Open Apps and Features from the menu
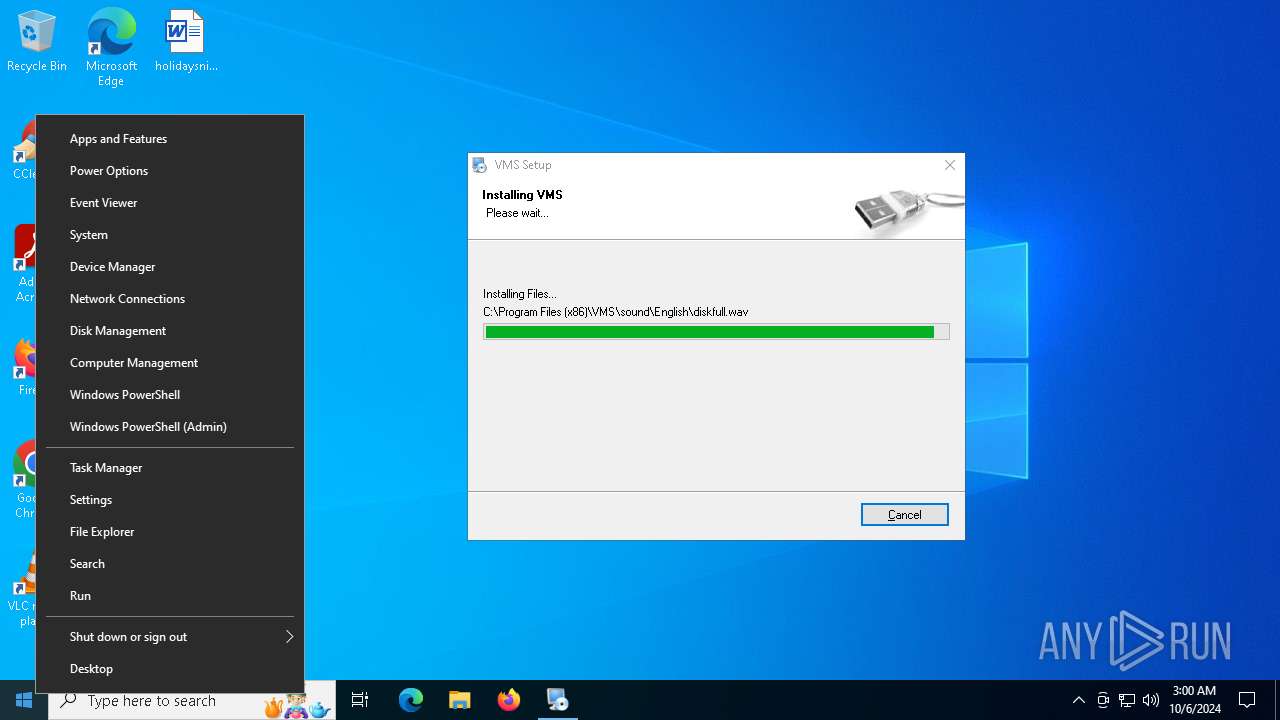 click(x=170, y=139)
